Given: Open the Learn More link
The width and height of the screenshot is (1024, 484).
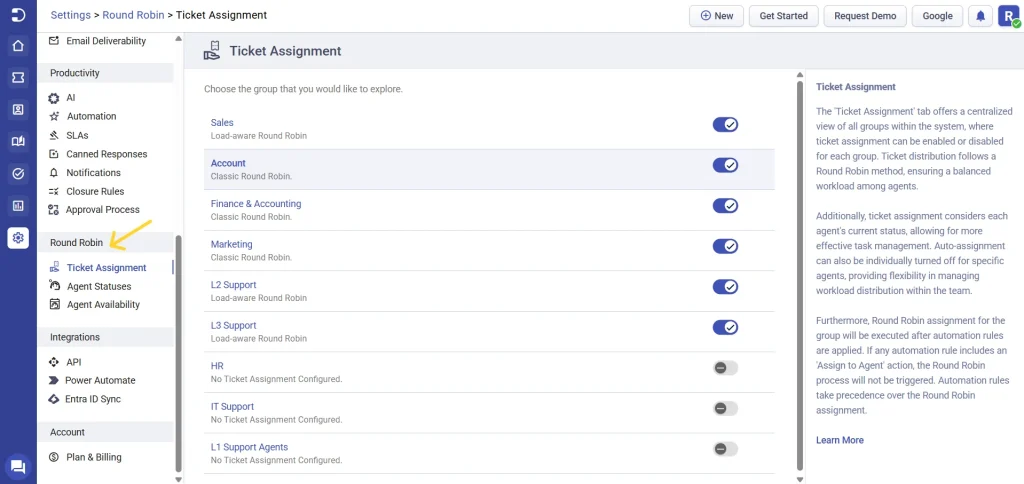Looking at the screenshot, I should point(840,440).
